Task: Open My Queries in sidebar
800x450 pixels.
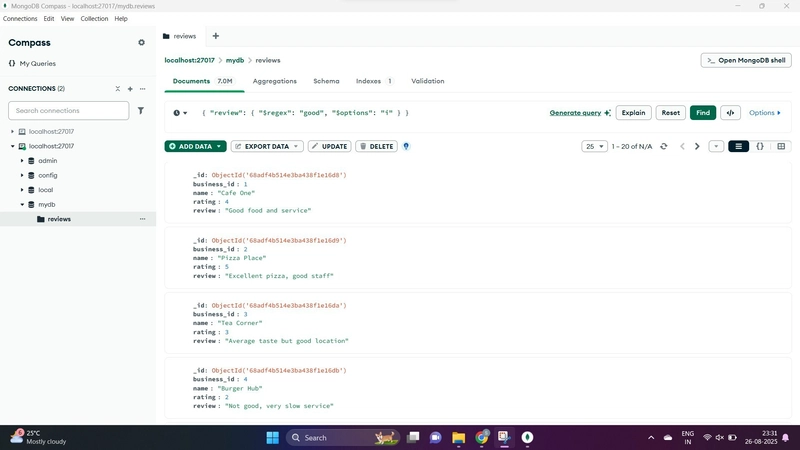Action: [x=32, y=63]
